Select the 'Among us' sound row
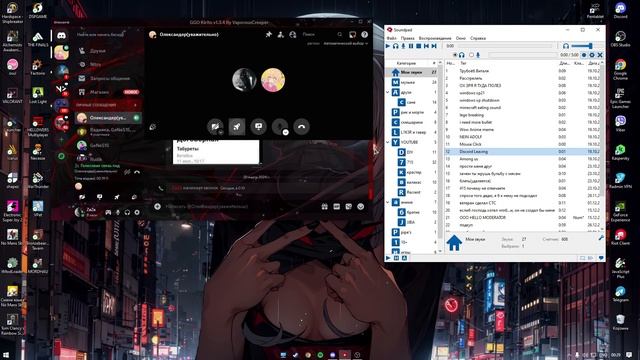This screenshot has width=640, height=360. click(522, 159)
